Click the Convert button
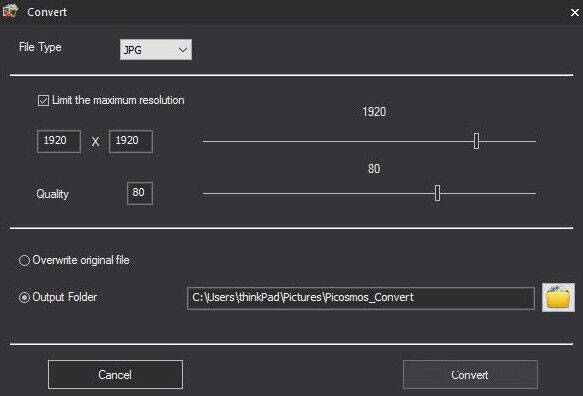This screenshot has width=583, height=396. pos(470,374)
